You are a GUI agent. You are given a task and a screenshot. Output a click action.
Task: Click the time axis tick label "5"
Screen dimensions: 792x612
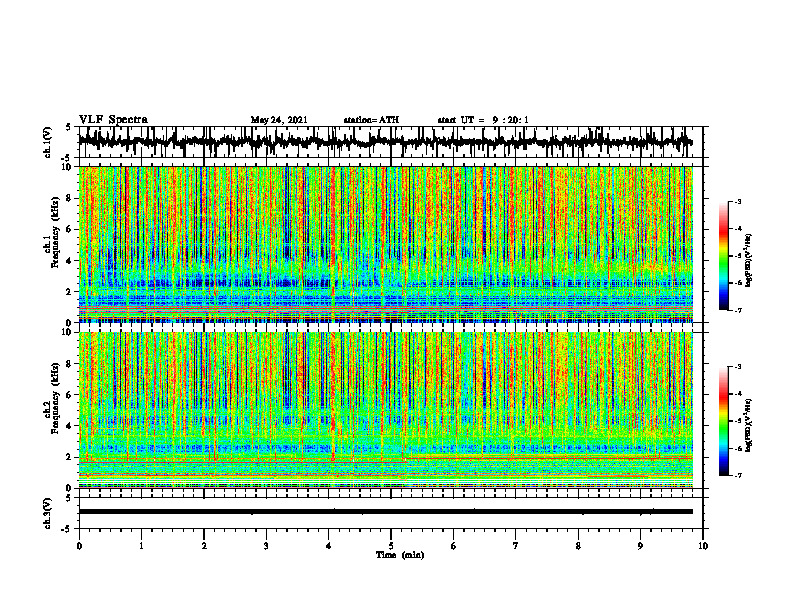[391, 546]
